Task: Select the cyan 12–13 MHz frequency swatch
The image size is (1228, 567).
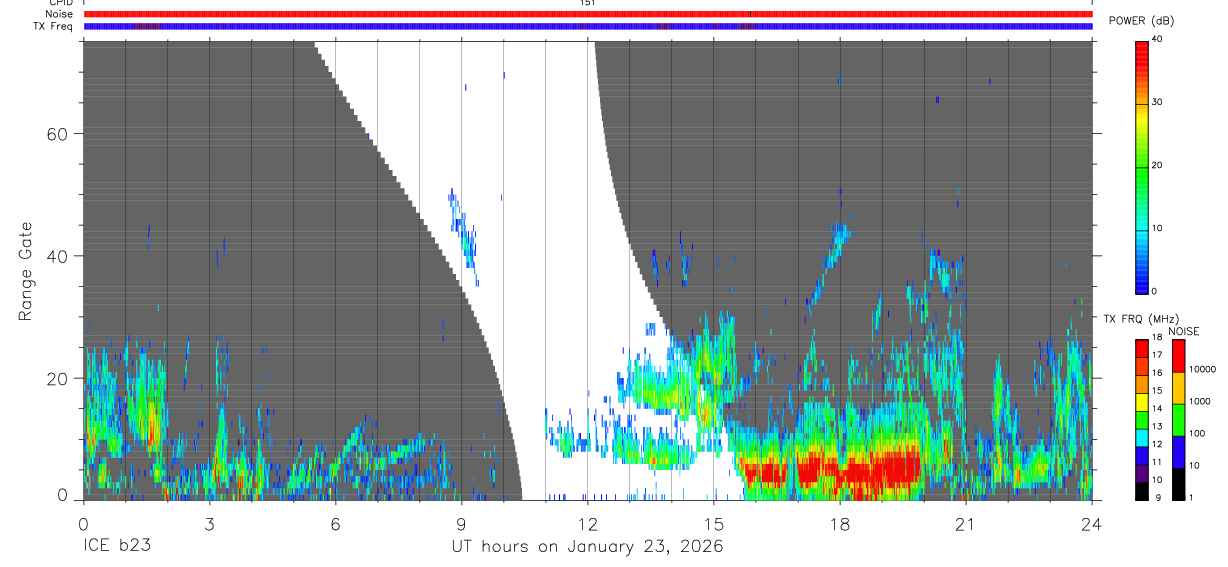Action: 1141,438
